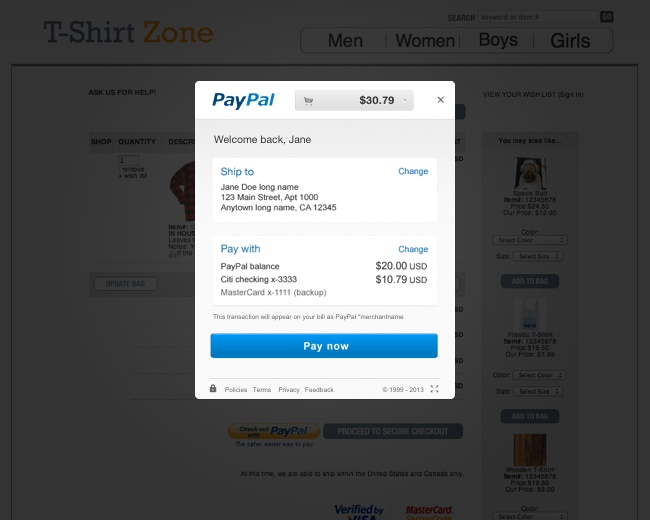
Task: Click the GO search button
Action: tap(606, 17)
